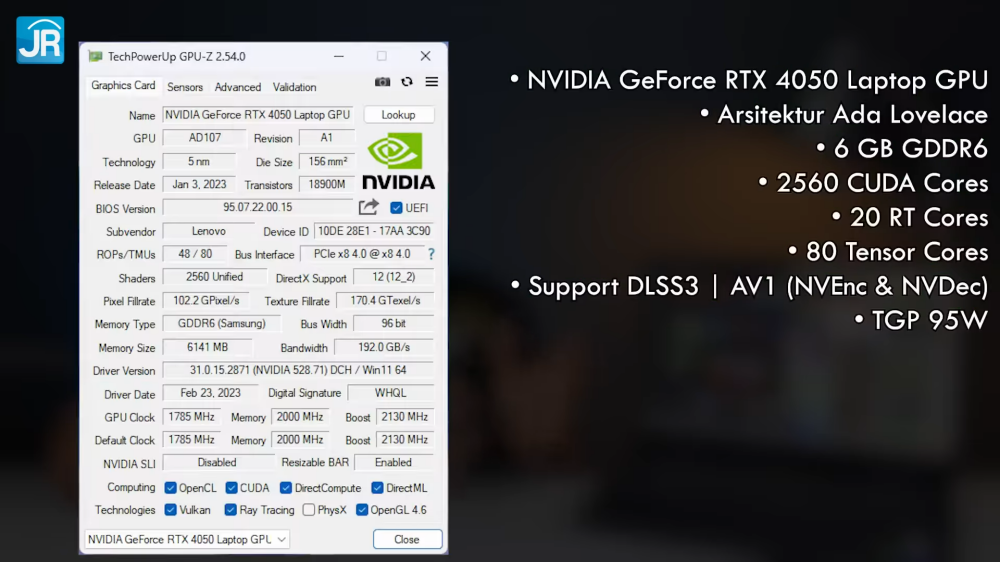Click the GPU-Z title bar app icon
This screenshot has height=562, width=1000.
click(x=95, y=57)
